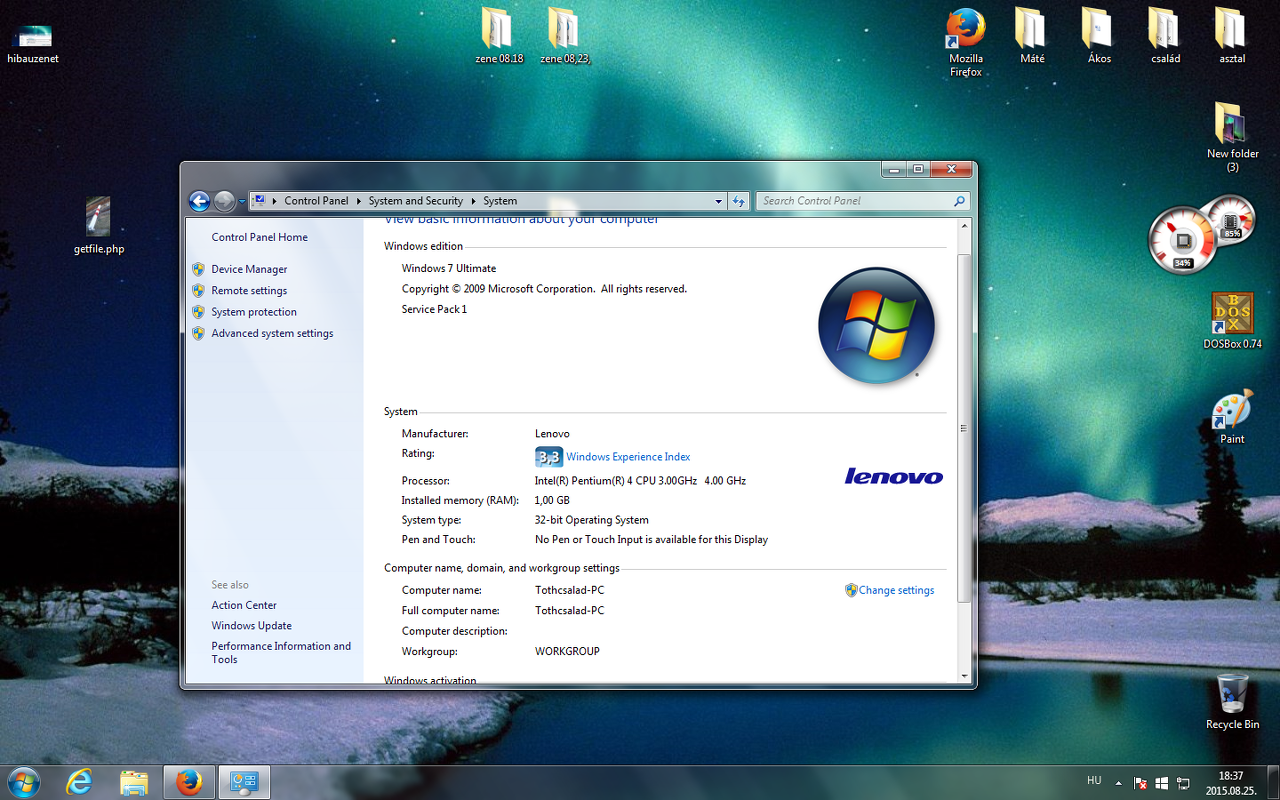This screenshot has width=1280, height=800.
Task: Click the shield icon beside Remote settings
Action: tap(198, 290)
